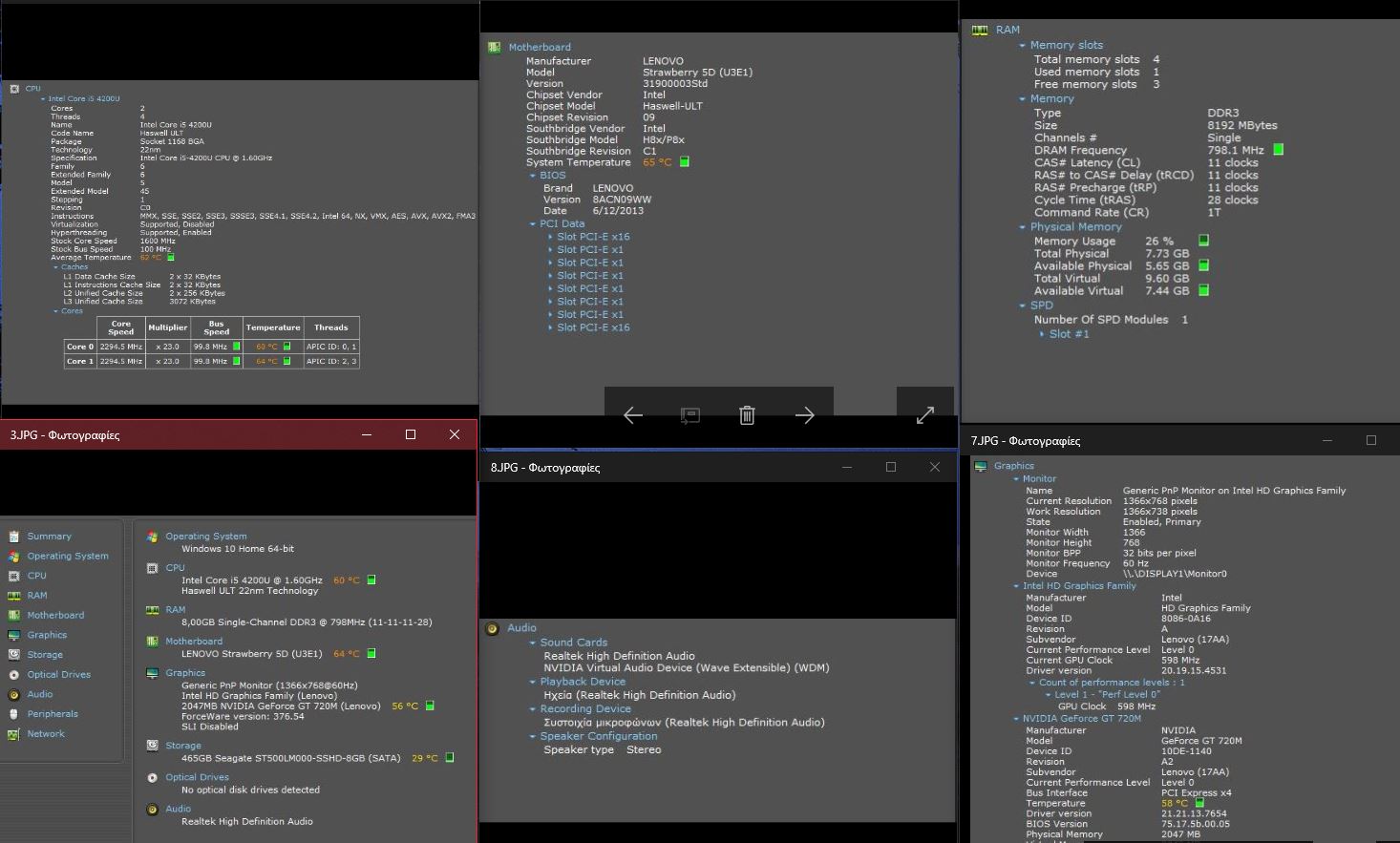Click green indicator in Core 0 temperature cell
The image size is (1400, 843).
pyautogui.click(x=286, y=347)
